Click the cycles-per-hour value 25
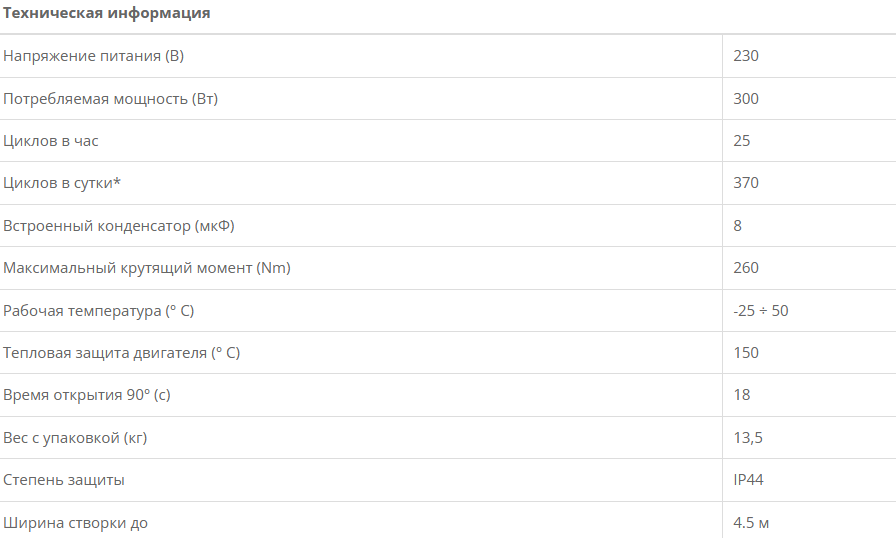 [742, 141]
